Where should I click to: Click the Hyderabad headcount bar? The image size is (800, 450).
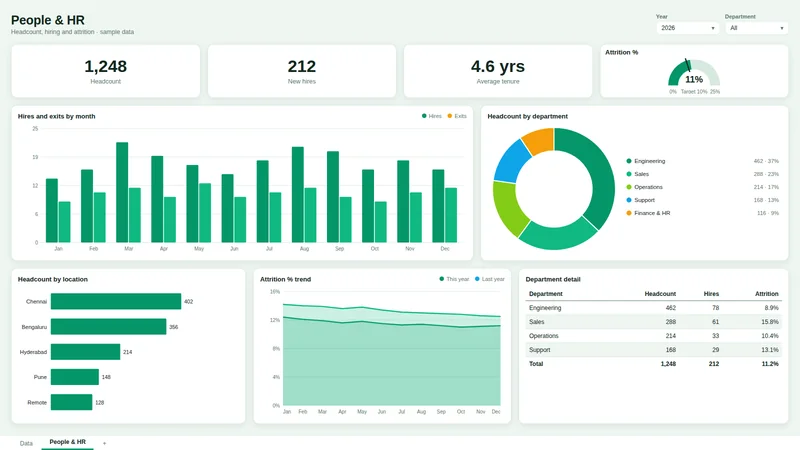(86, 352)
